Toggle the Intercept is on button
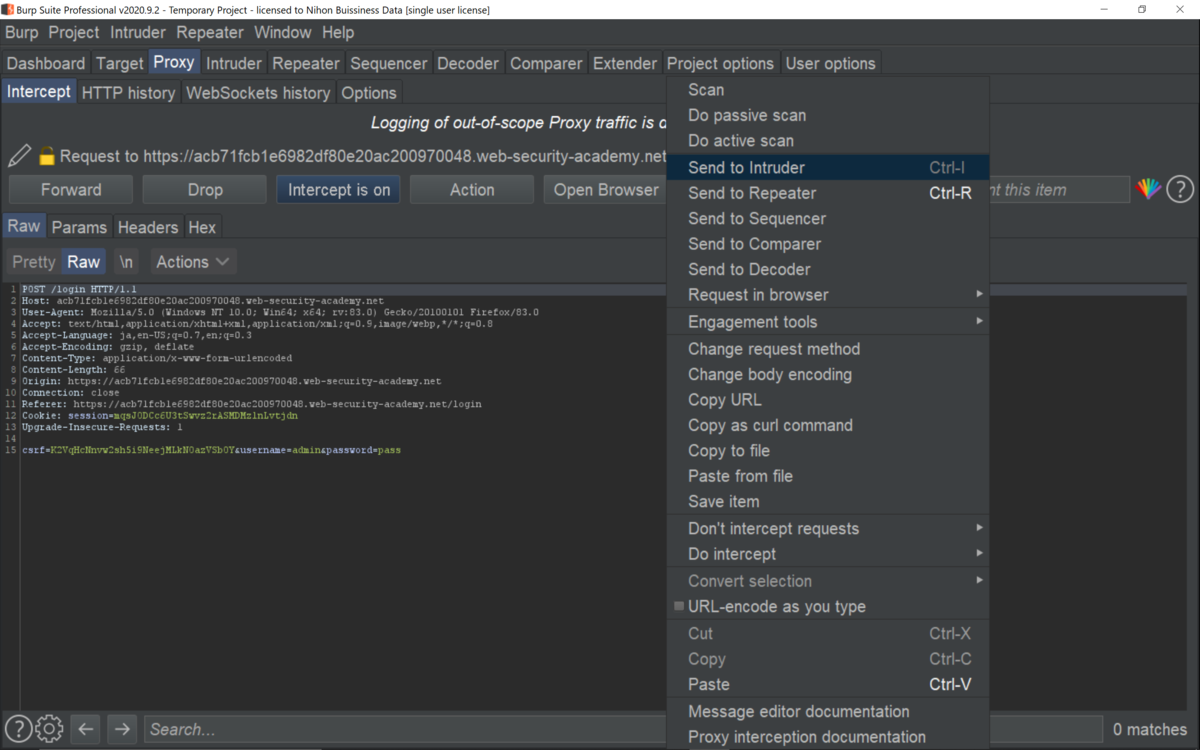This screenshot has height=750, width=1200. [x=339, y=189]
